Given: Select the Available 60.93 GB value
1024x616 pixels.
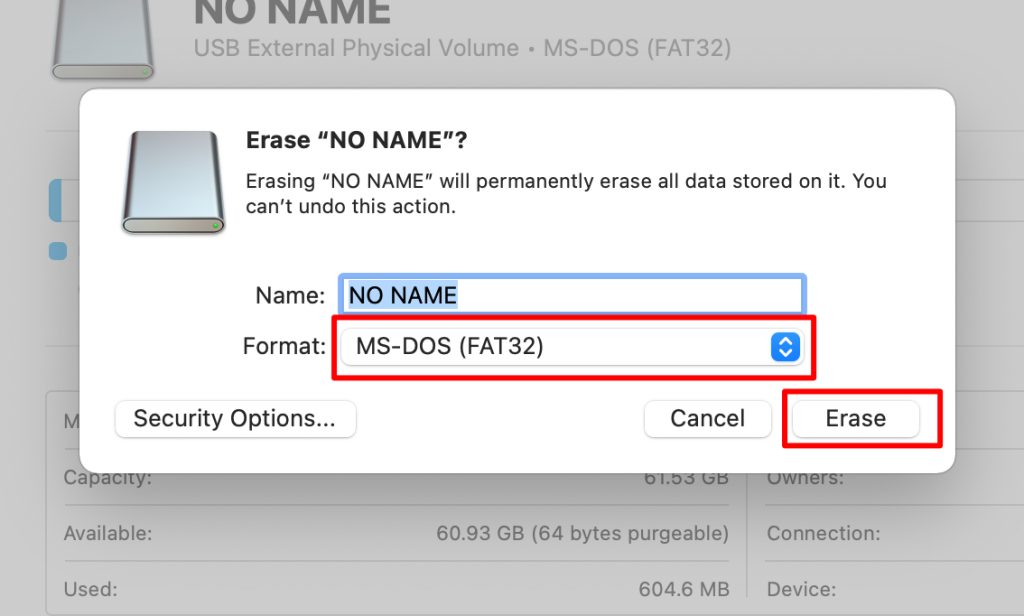Looking at the screenshot, I should click(583, 534).
